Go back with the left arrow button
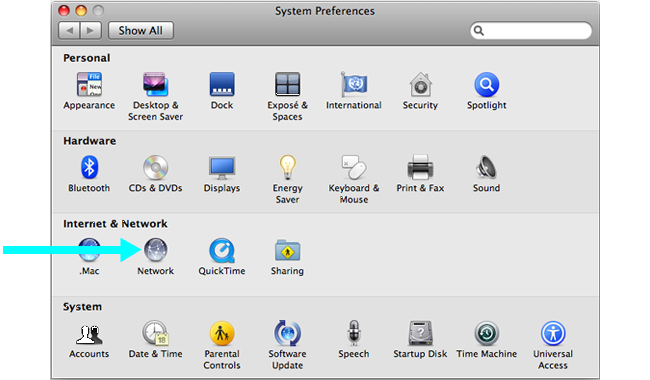This screenshot has height=380, width=650. [x=69, y=31]
